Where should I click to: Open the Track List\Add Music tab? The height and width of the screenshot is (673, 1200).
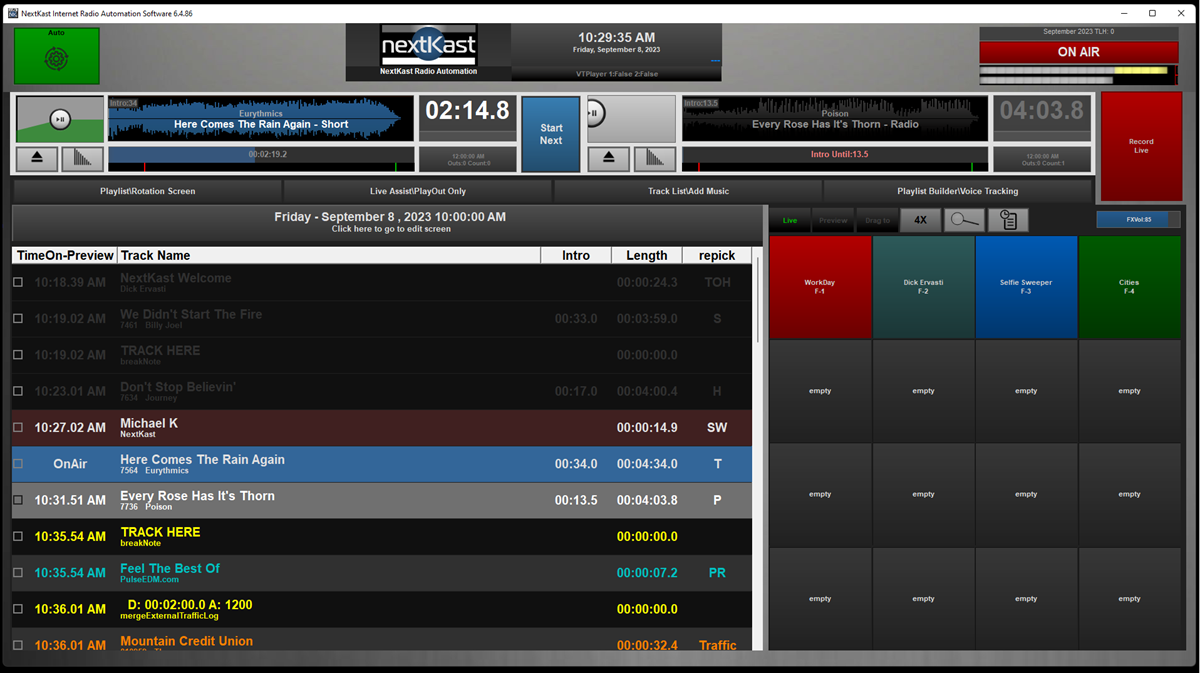coord(688,191)
